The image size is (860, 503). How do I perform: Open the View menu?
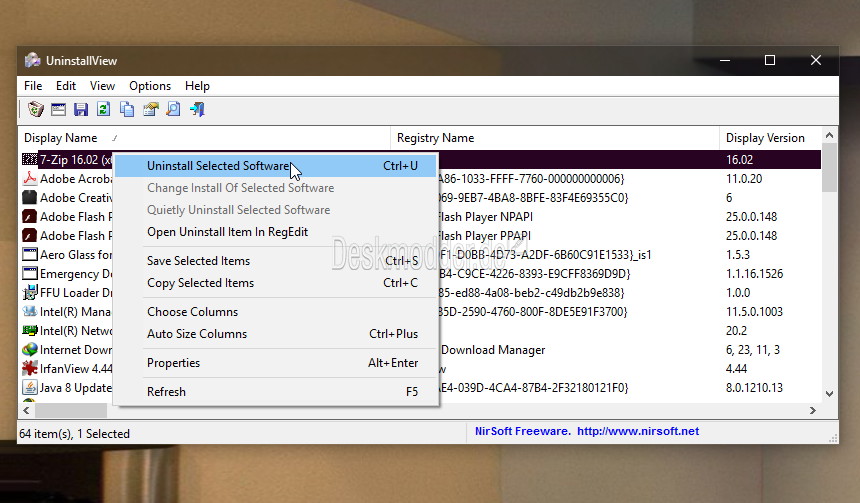coord(103,86)
